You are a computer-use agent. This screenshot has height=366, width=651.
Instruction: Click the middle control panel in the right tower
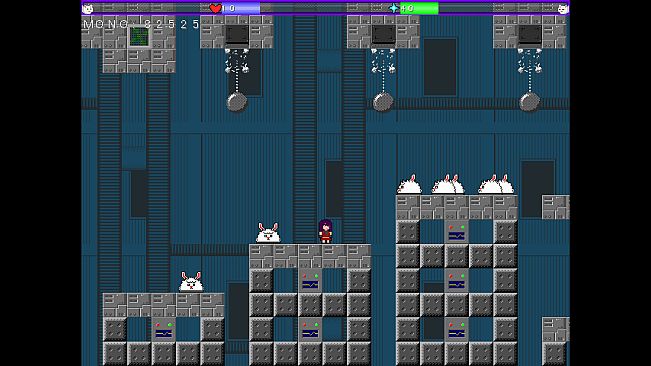click(x=456, y=281)
